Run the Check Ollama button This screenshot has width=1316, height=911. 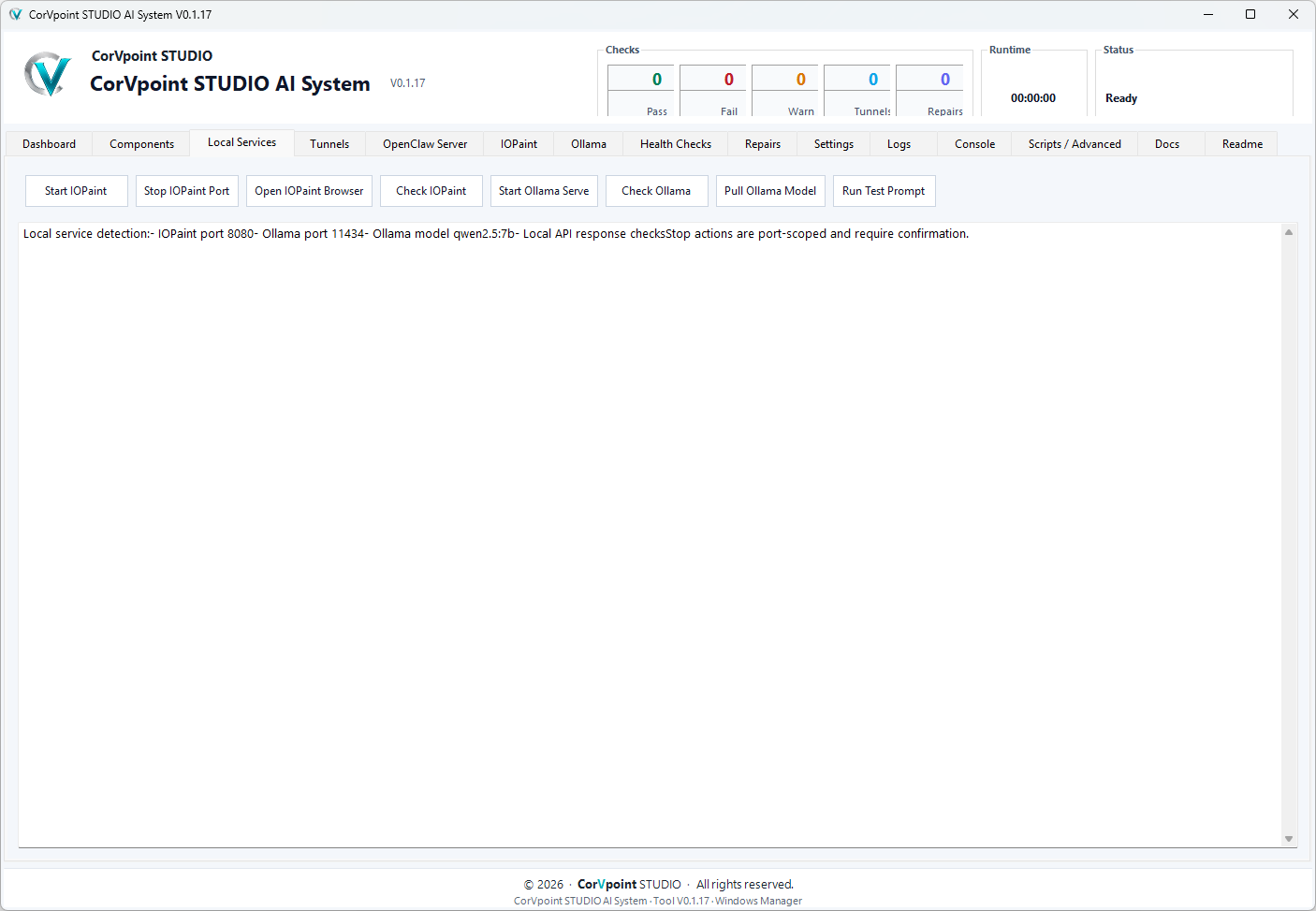coord(656,191)
